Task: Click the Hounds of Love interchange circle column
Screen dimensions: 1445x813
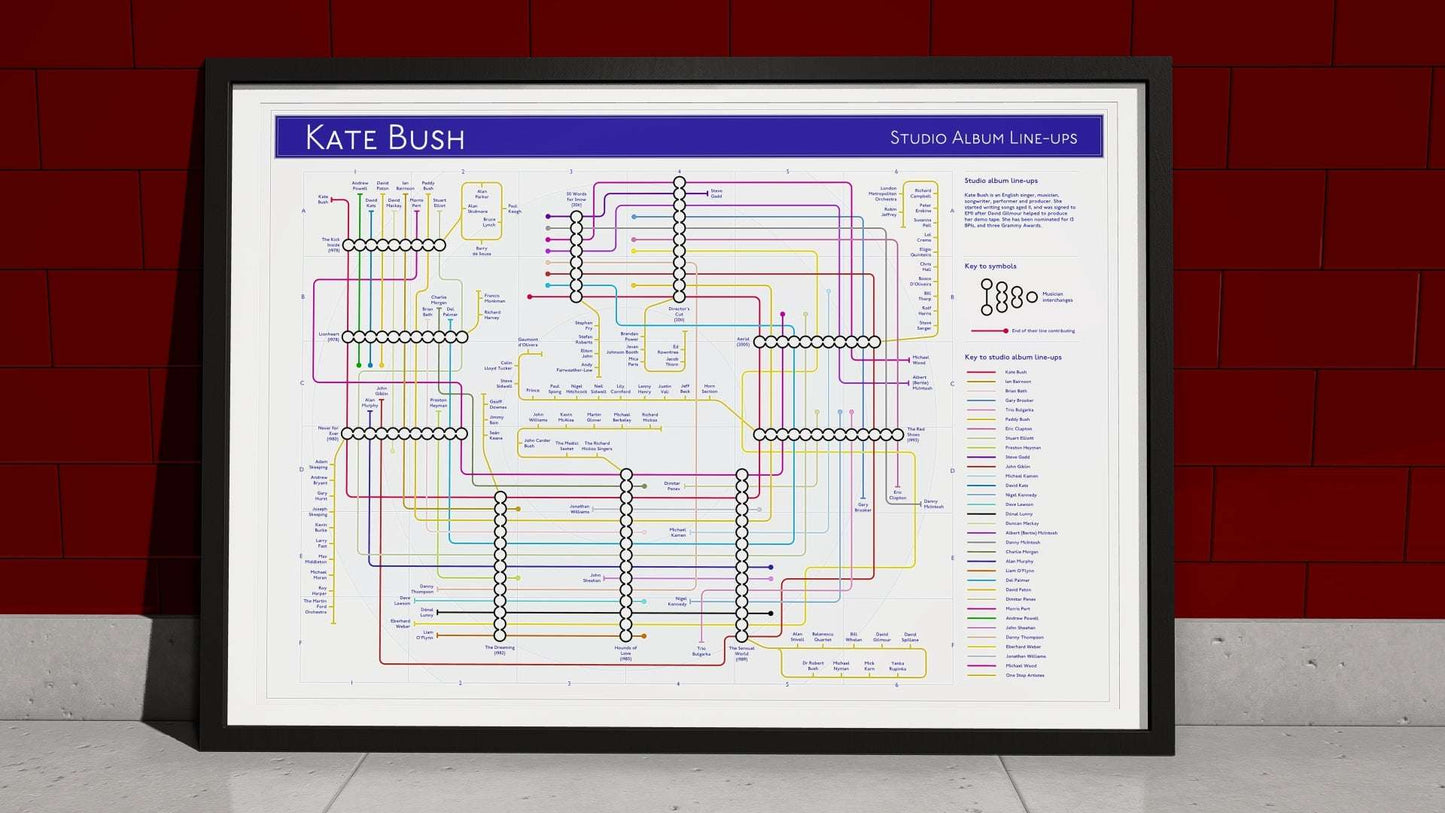Action: [626, 555]
